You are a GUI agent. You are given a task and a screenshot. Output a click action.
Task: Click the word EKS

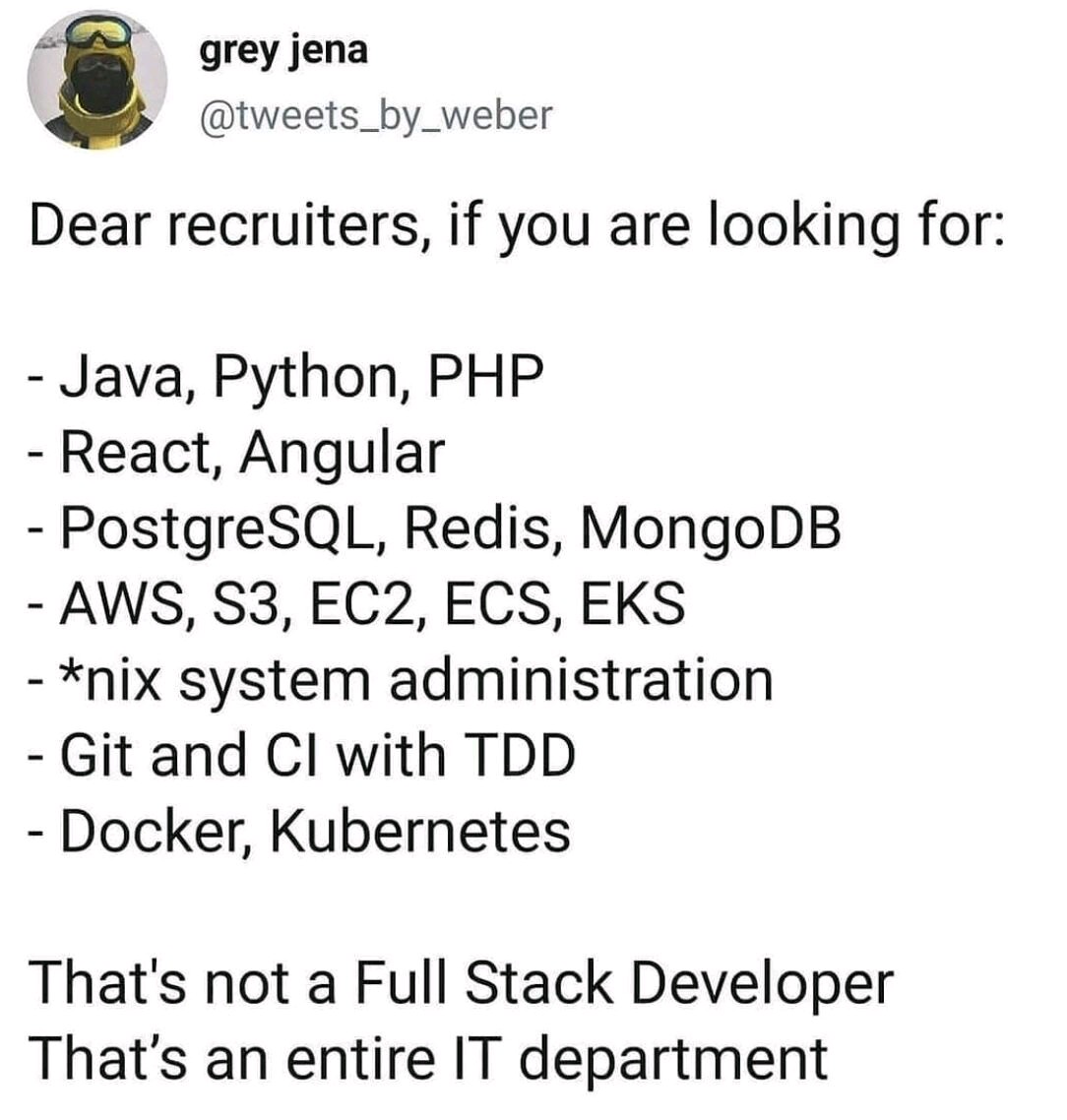[632, 603]
